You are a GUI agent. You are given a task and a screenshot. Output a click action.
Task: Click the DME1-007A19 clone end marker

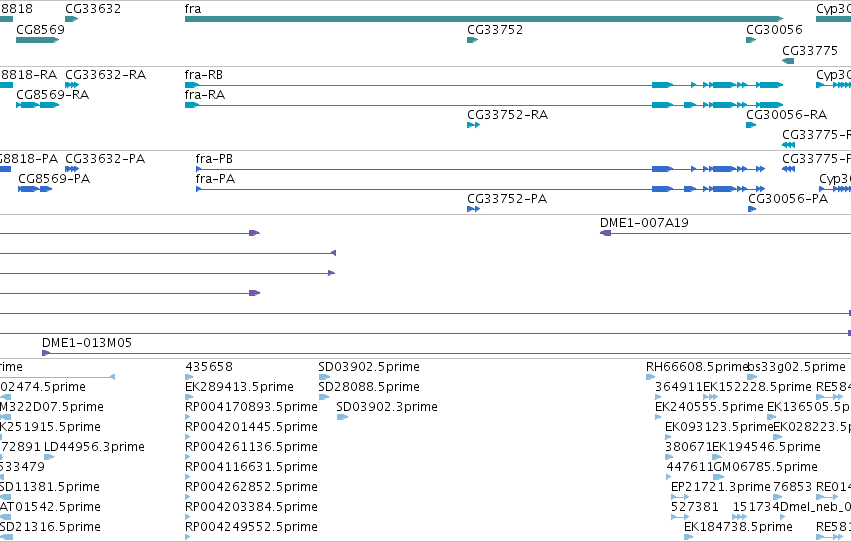[x=605, y=233]
